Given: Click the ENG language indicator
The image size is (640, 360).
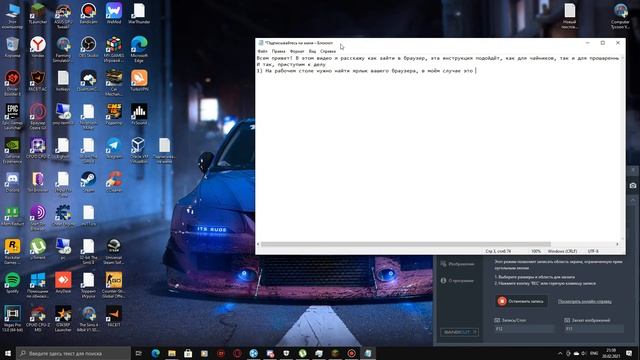Looking at the screenshot, I should coord(594,353).
